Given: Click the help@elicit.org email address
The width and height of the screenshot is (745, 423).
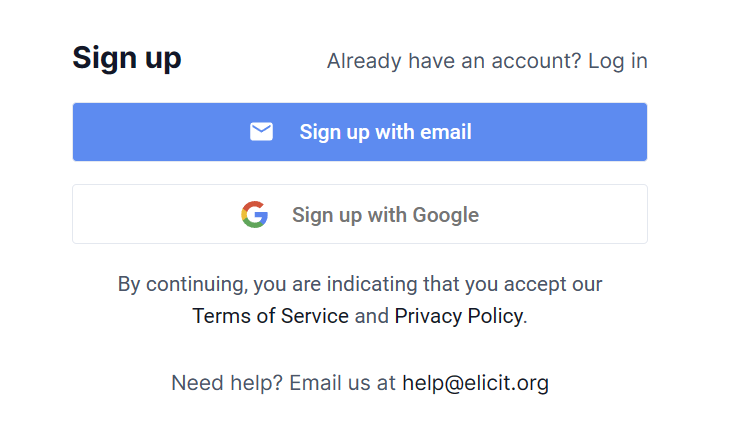Looking at the screenshot, I should click(x=475, y=382).
